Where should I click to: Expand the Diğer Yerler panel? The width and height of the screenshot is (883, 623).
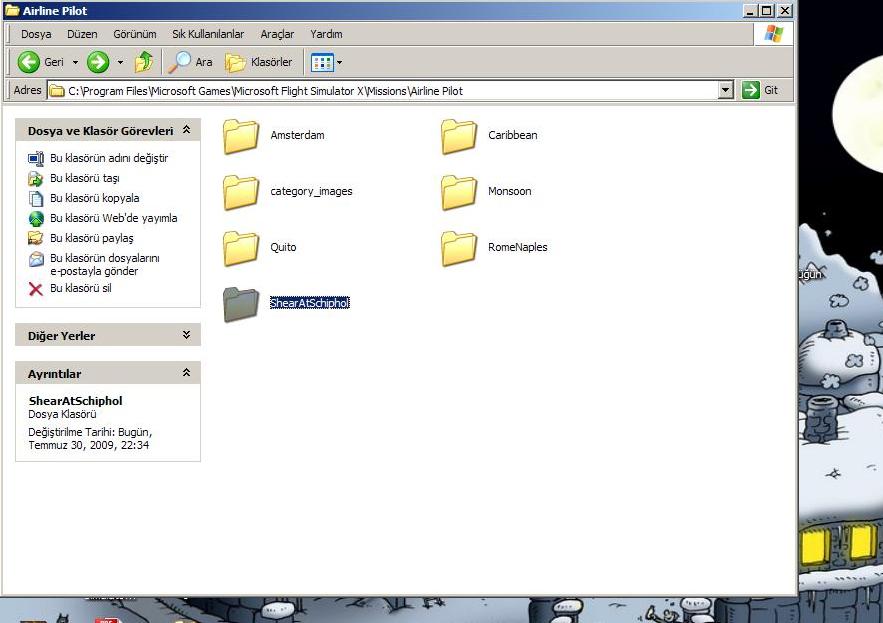pos(186,335)
